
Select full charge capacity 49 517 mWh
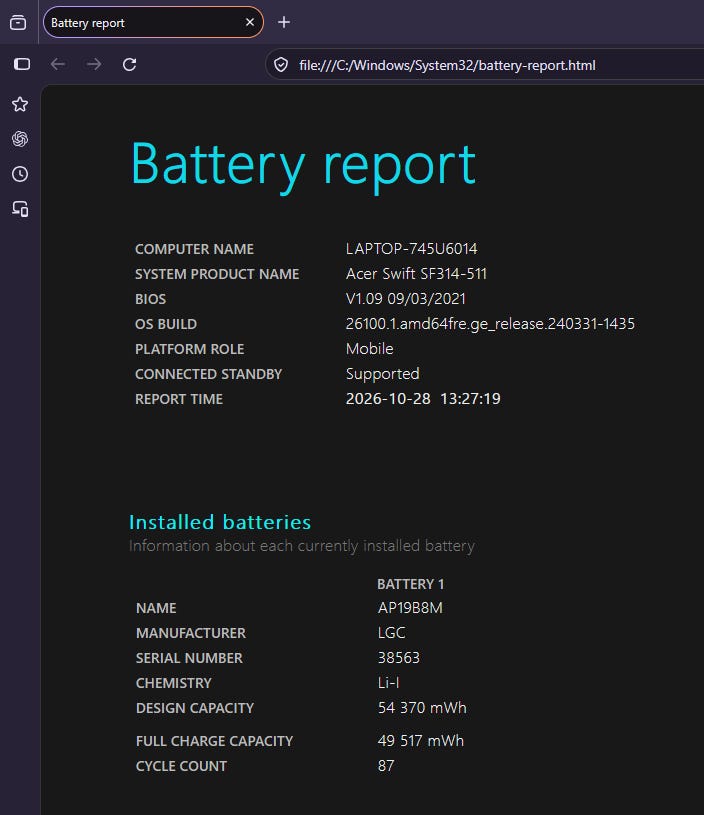[x=421, y=741]
